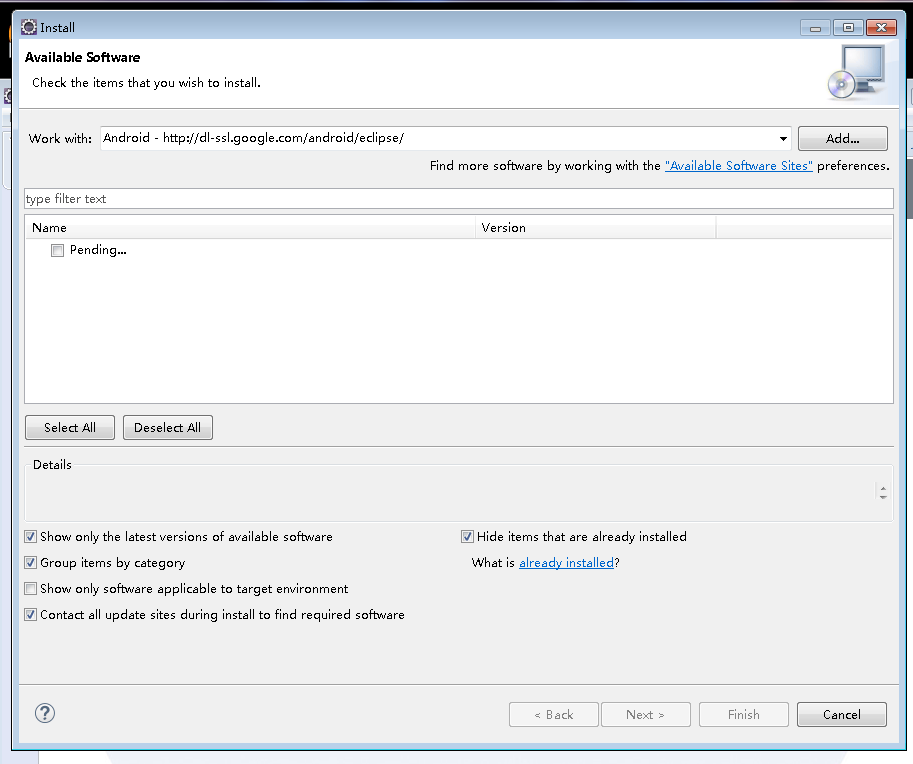Click the Next > button
This screenshot has width=913, height=764.
tap(646, 715)
